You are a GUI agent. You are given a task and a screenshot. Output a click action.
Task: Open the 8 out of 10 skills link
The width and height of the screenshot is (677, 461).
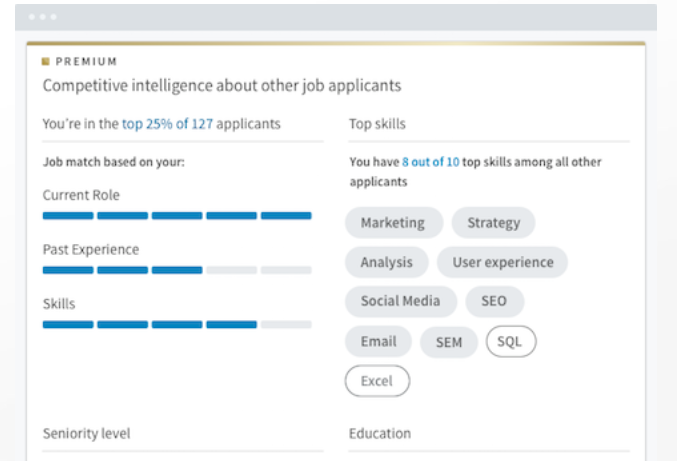point(430,162)
